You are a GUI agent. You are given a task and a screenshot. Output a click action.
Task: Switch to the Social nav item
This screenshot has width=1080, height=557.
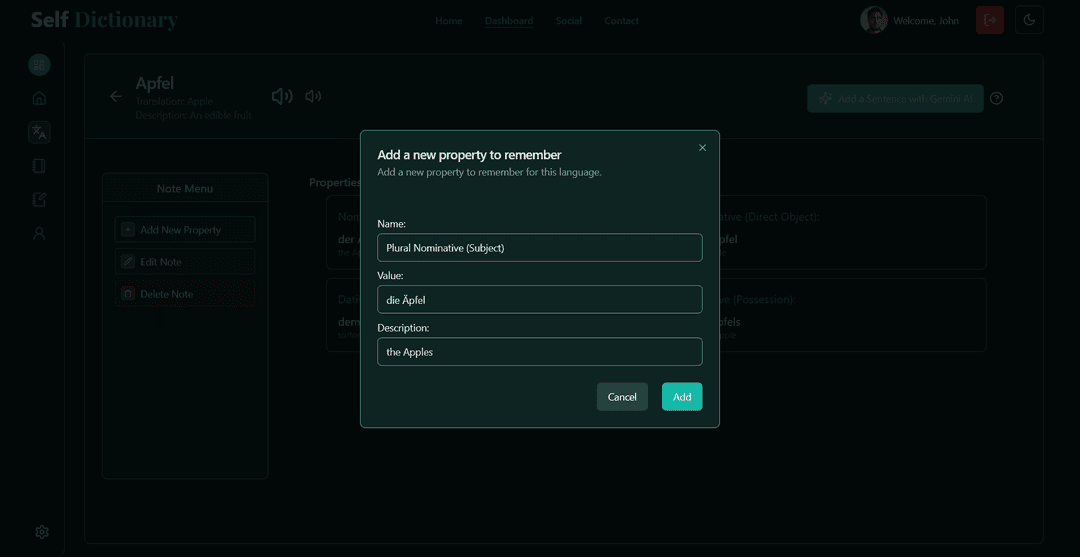[568, 21]
